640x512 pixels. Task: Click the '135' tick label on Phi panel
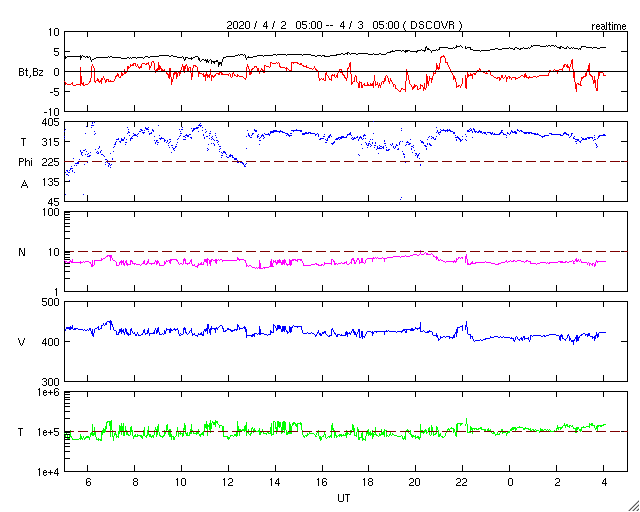pyautogui.click(x=51, y=182)
